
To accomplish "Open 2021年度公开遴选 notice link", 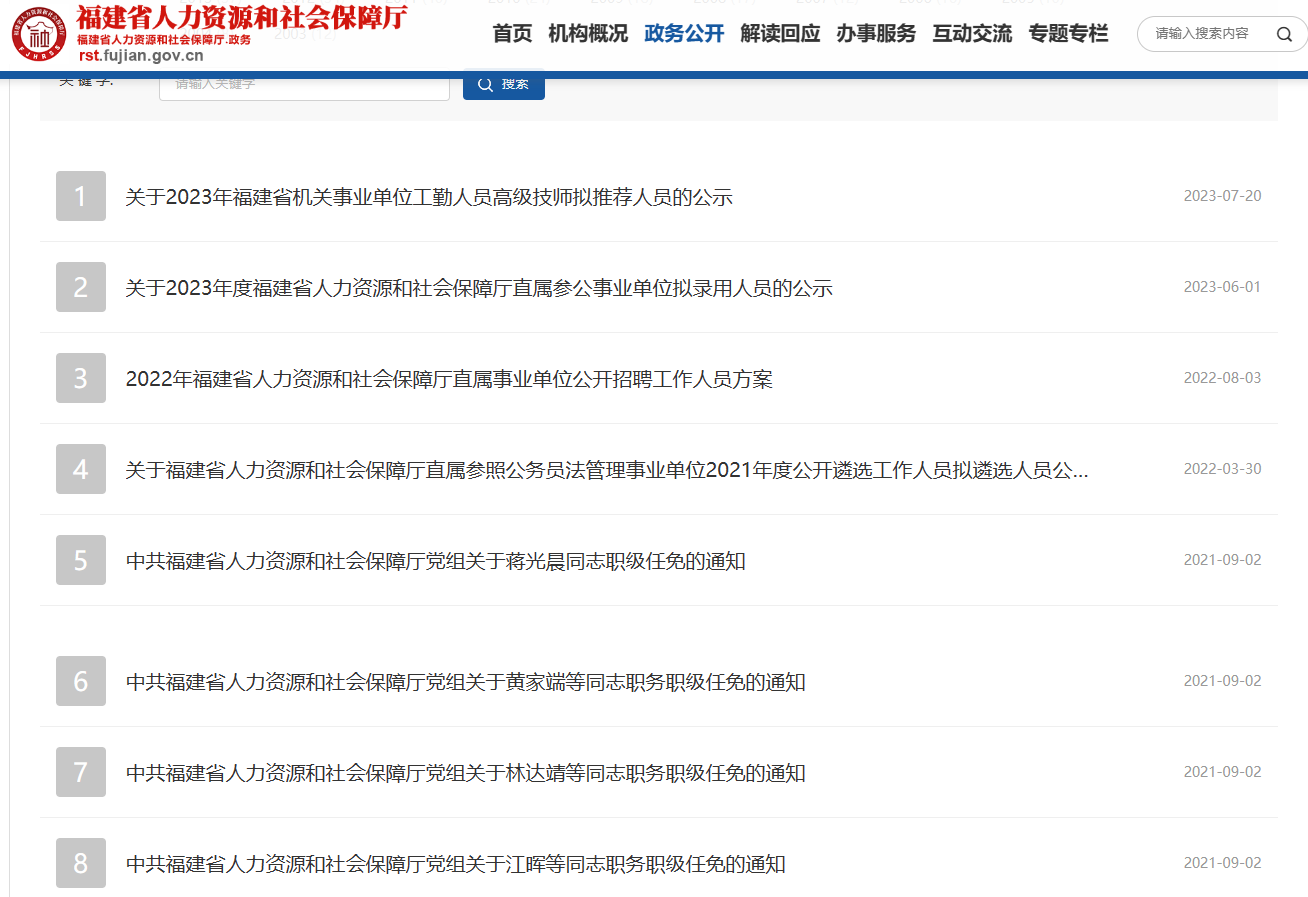I will [x=606, y=471].
